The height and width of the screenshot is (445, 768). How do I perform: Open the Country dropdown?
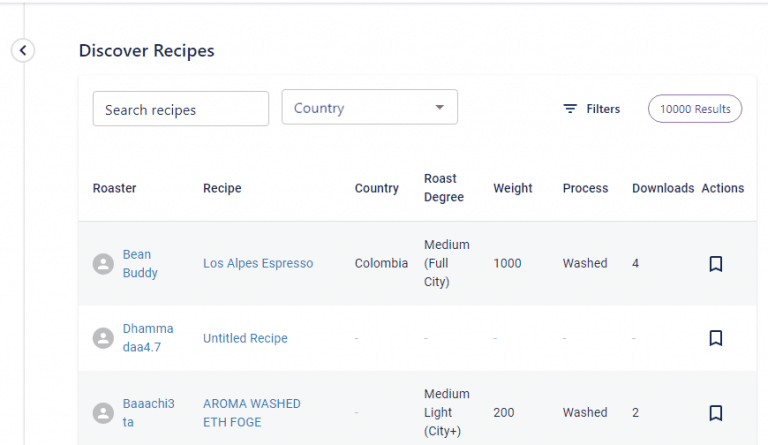pos(360,108)
